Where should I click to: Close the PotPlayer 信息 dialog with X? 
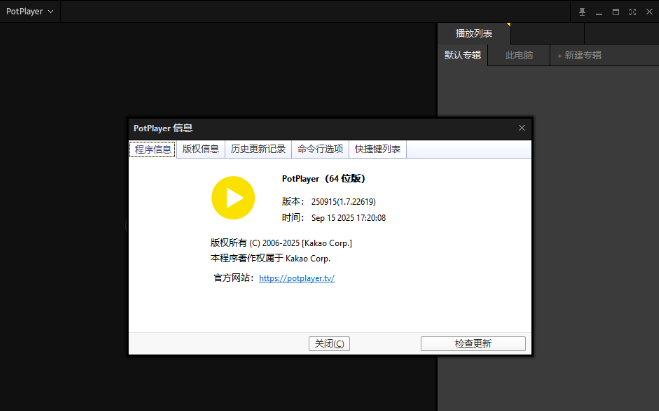521,128
